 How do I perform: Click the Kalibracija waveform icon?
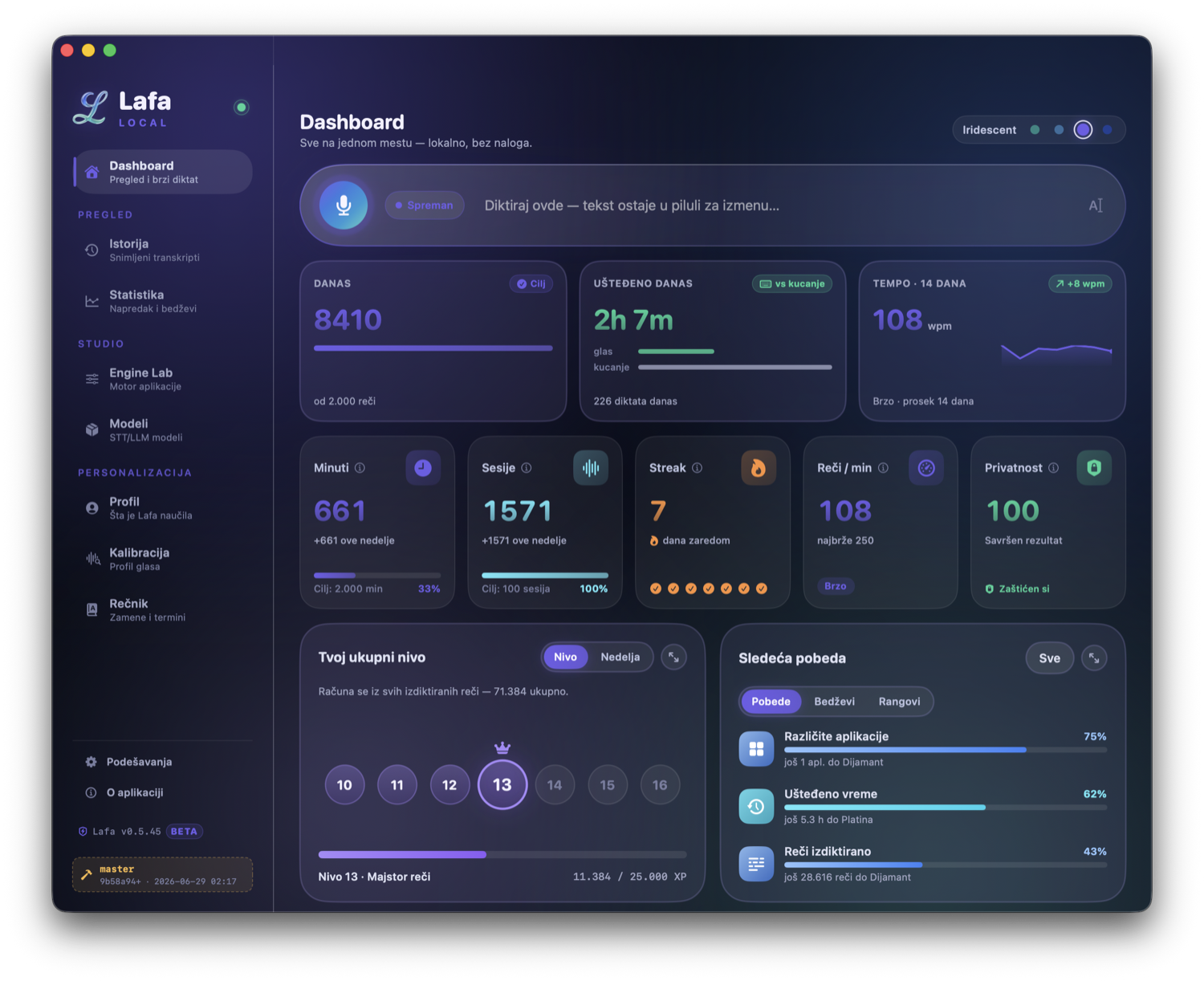pyautogui.click(x=92, y=559)
